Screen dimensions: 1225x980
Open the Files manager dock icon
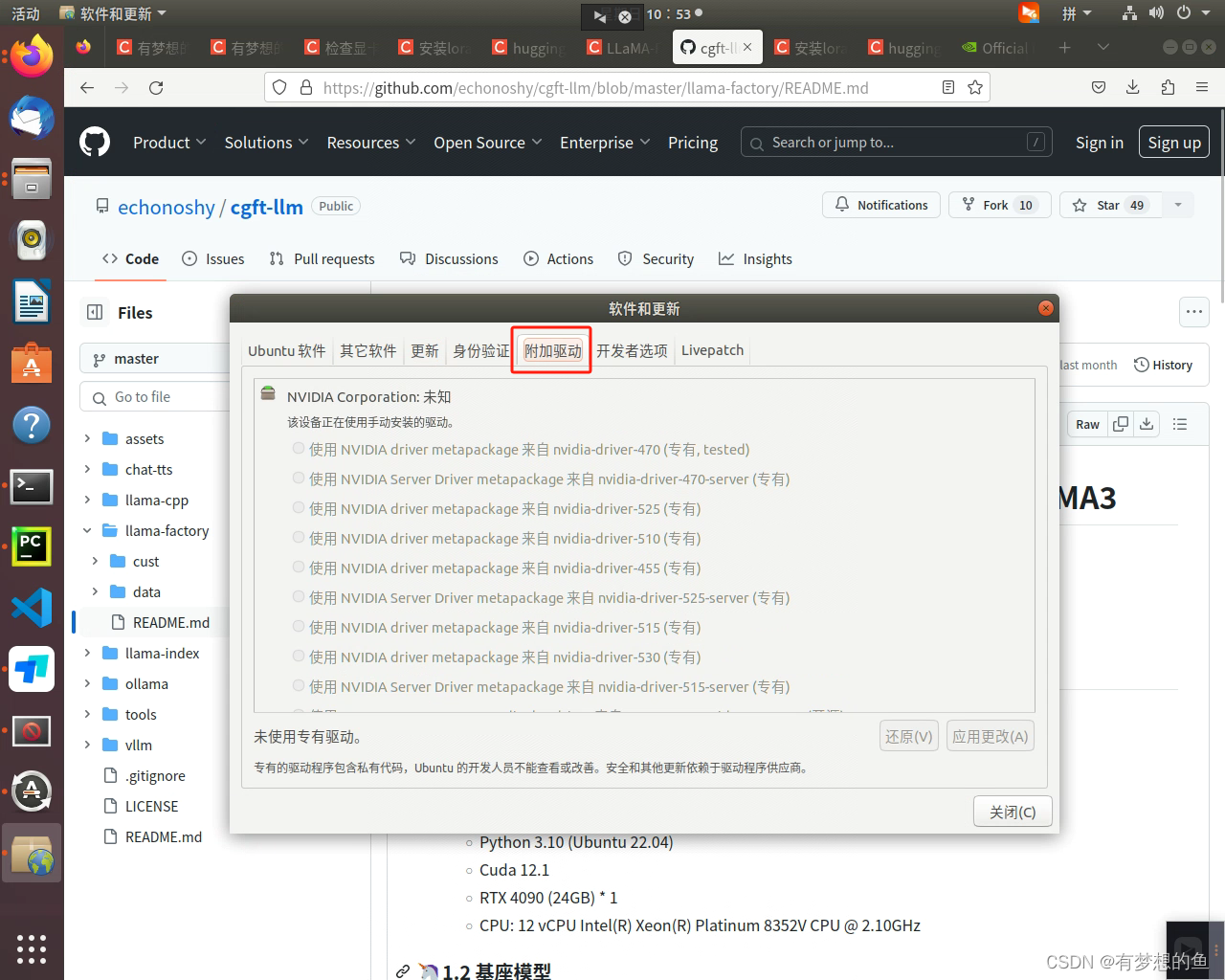coord(32,179)
